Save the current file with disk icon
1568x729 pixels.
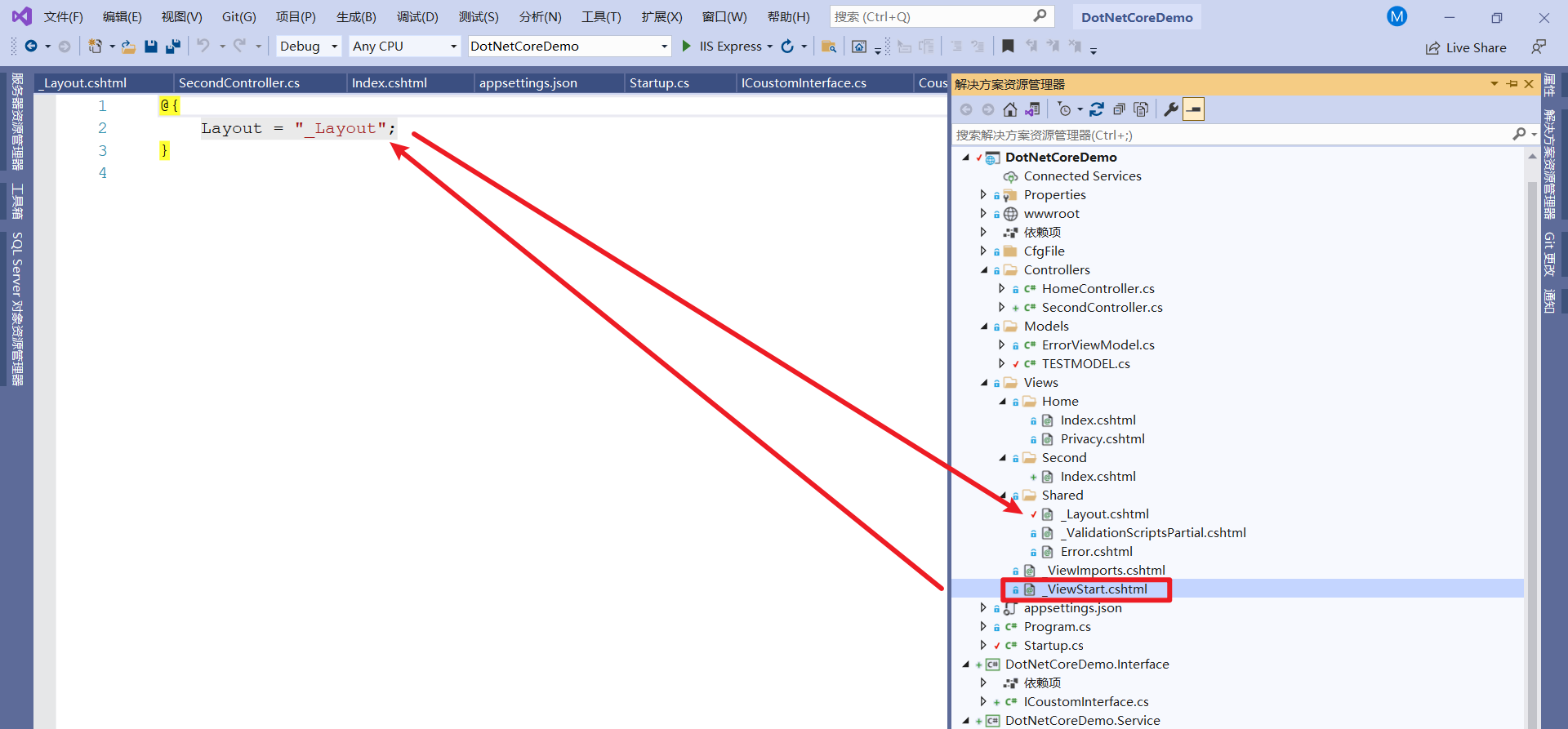150,47
